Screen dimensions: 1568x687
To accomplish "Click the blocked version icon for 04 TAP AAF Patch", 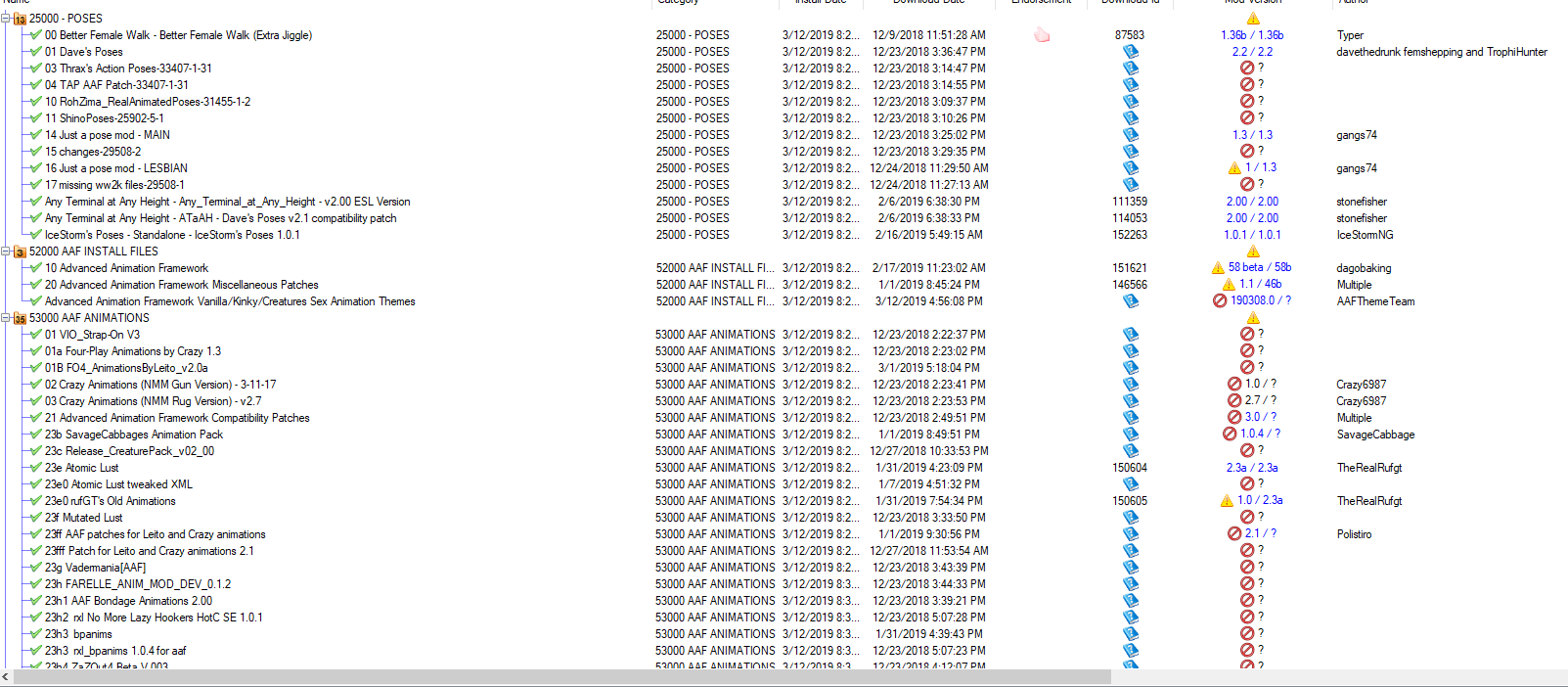I will click(x=1247, y=85).
